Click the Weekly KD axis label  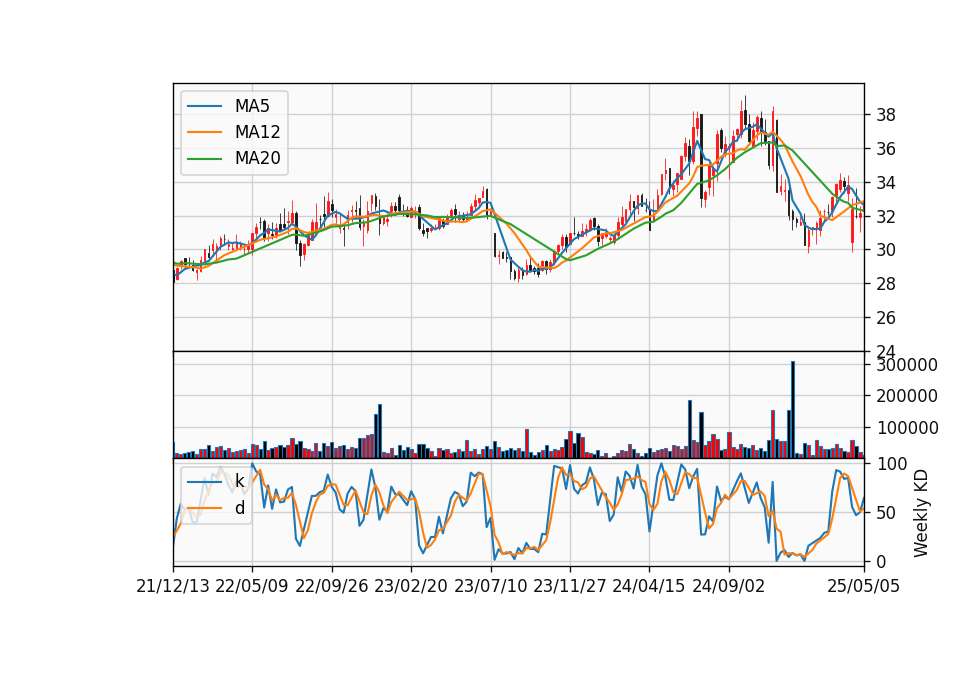coord(921,513)
